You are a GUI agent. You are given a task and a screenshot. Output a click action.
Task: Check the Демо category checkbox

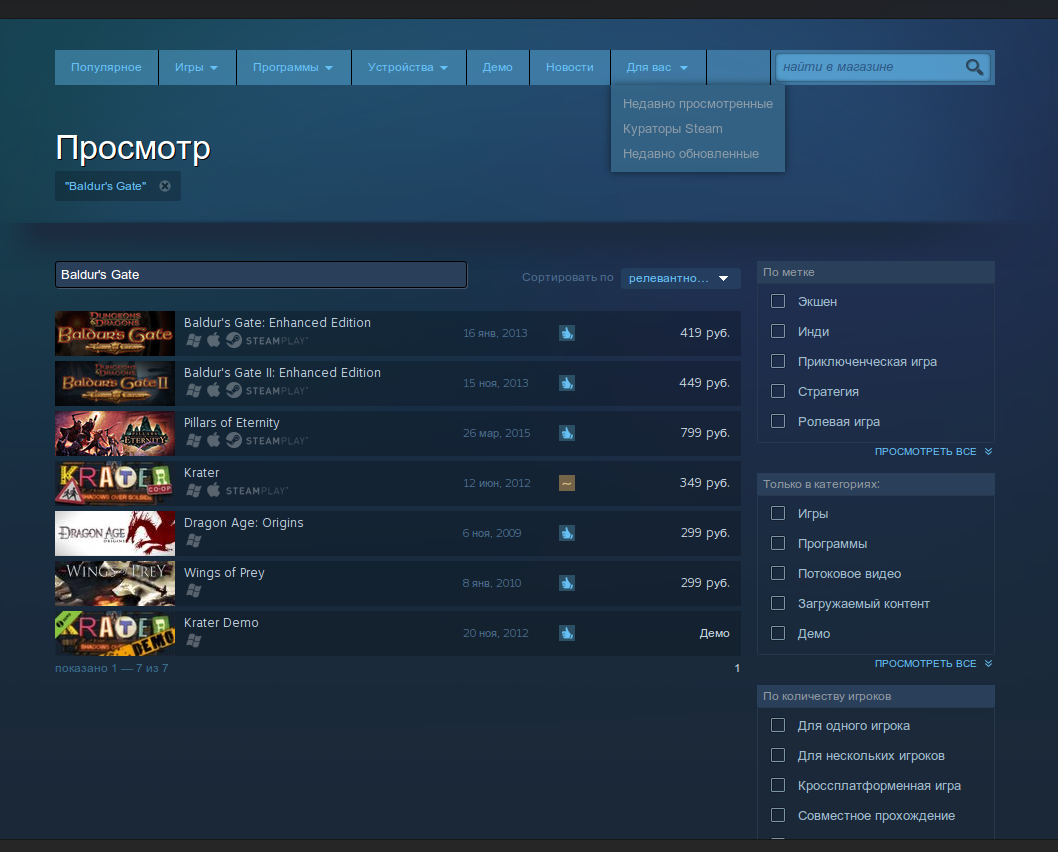(778, 633)
